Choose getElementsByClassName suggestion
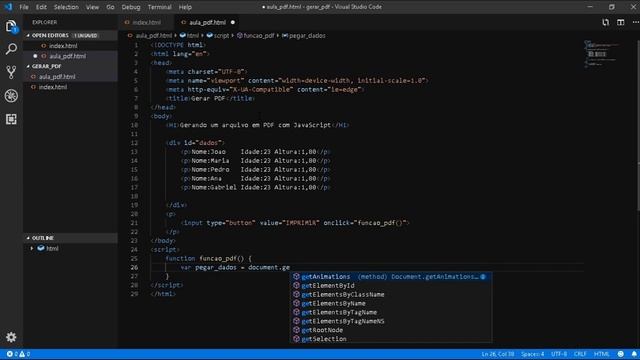 tap(391, 295)
